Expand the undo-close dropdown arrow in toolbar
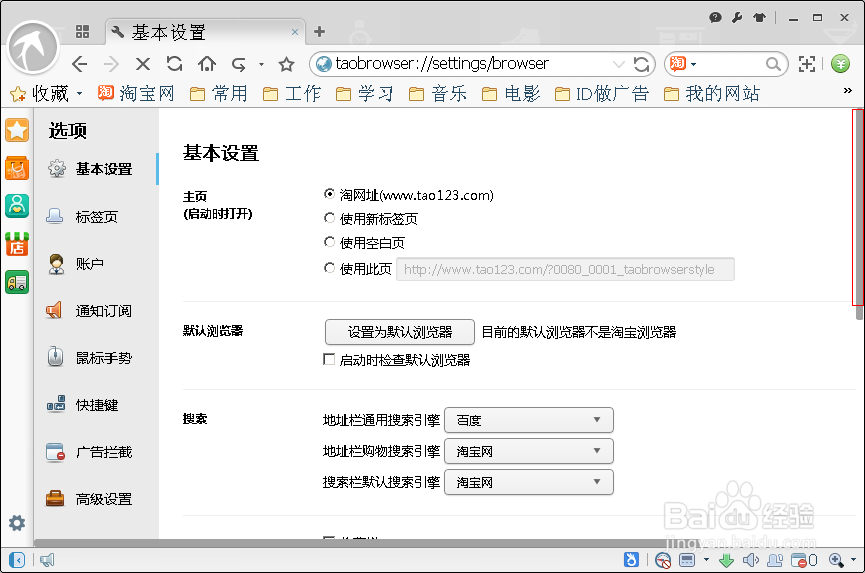 click(x=261, y=65)
